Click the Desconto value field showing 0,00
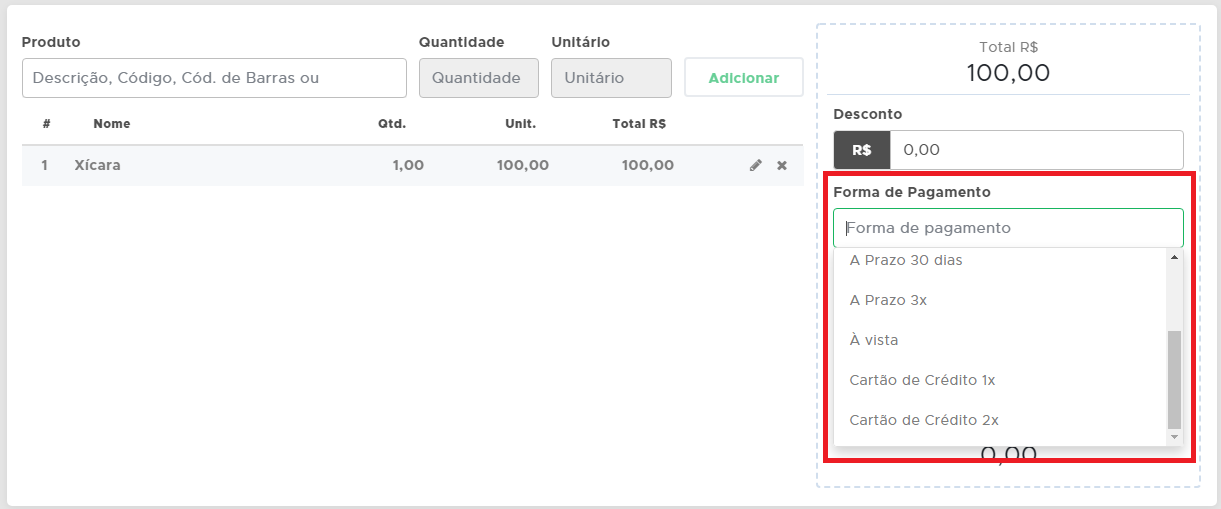The width and height of the screenshot is (1221, 509). pyautogui.click(x=1036, y=150)
